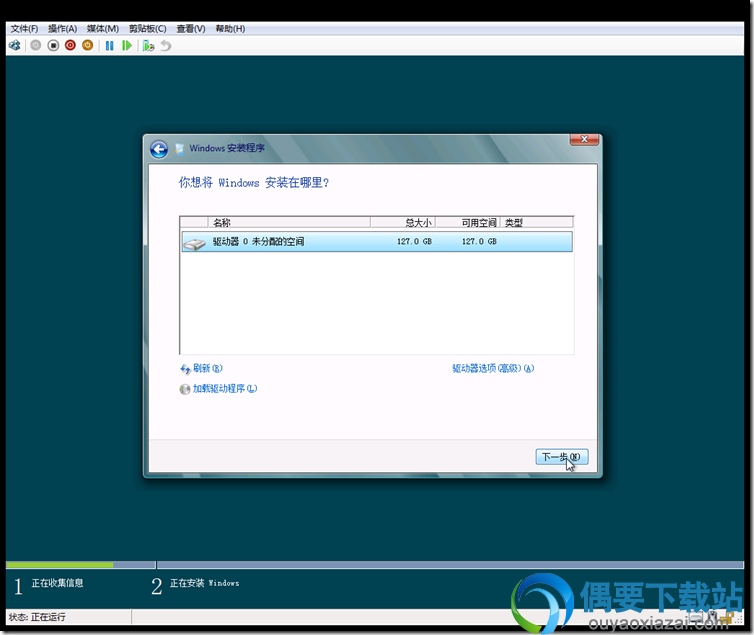This screenshot has height=635, width=754.
Task: Click 加载驱动程序(L) link
Action: point(225,388)
